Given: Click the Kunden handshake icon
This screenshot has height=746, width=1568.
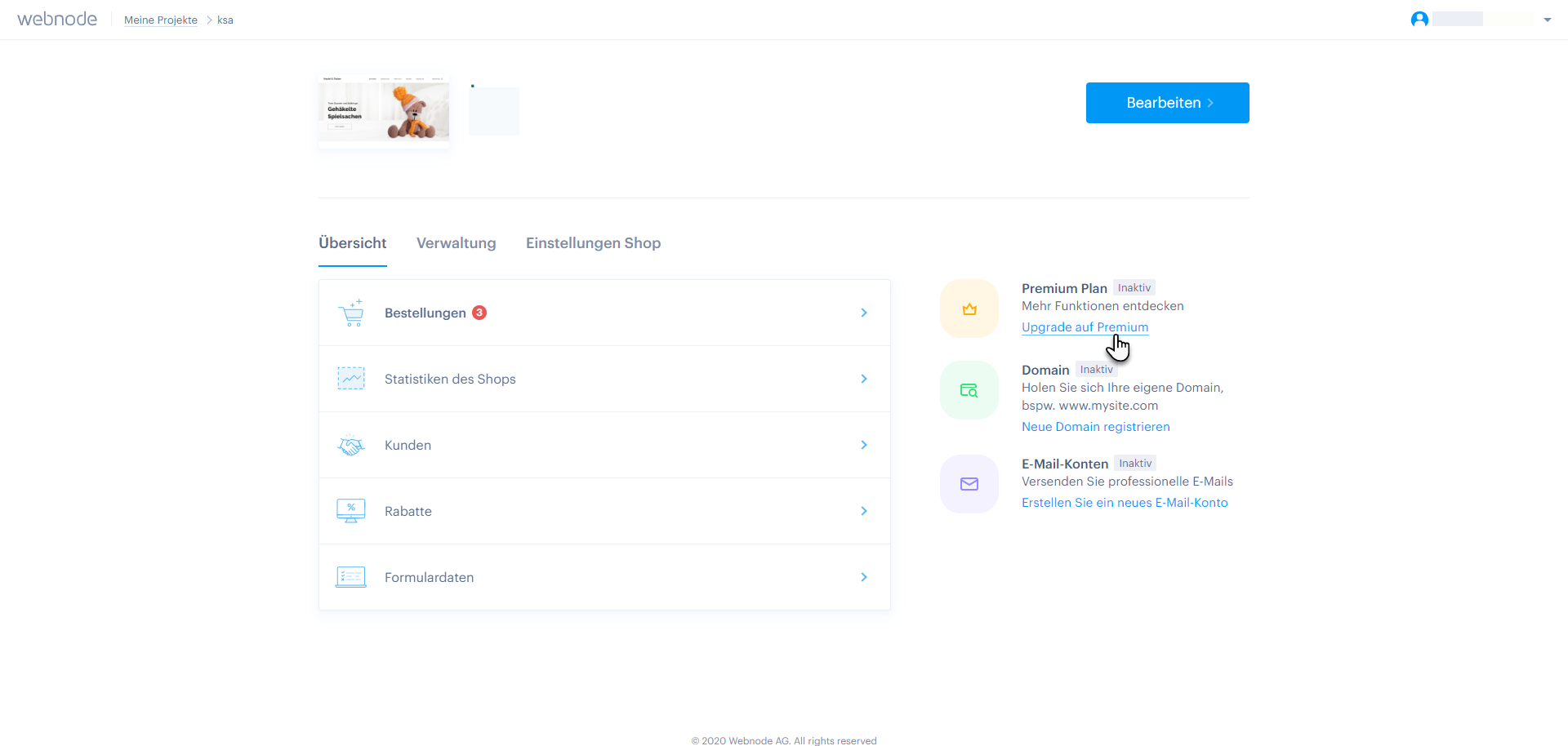Looking at the screenshot, I should click(351, 446).
